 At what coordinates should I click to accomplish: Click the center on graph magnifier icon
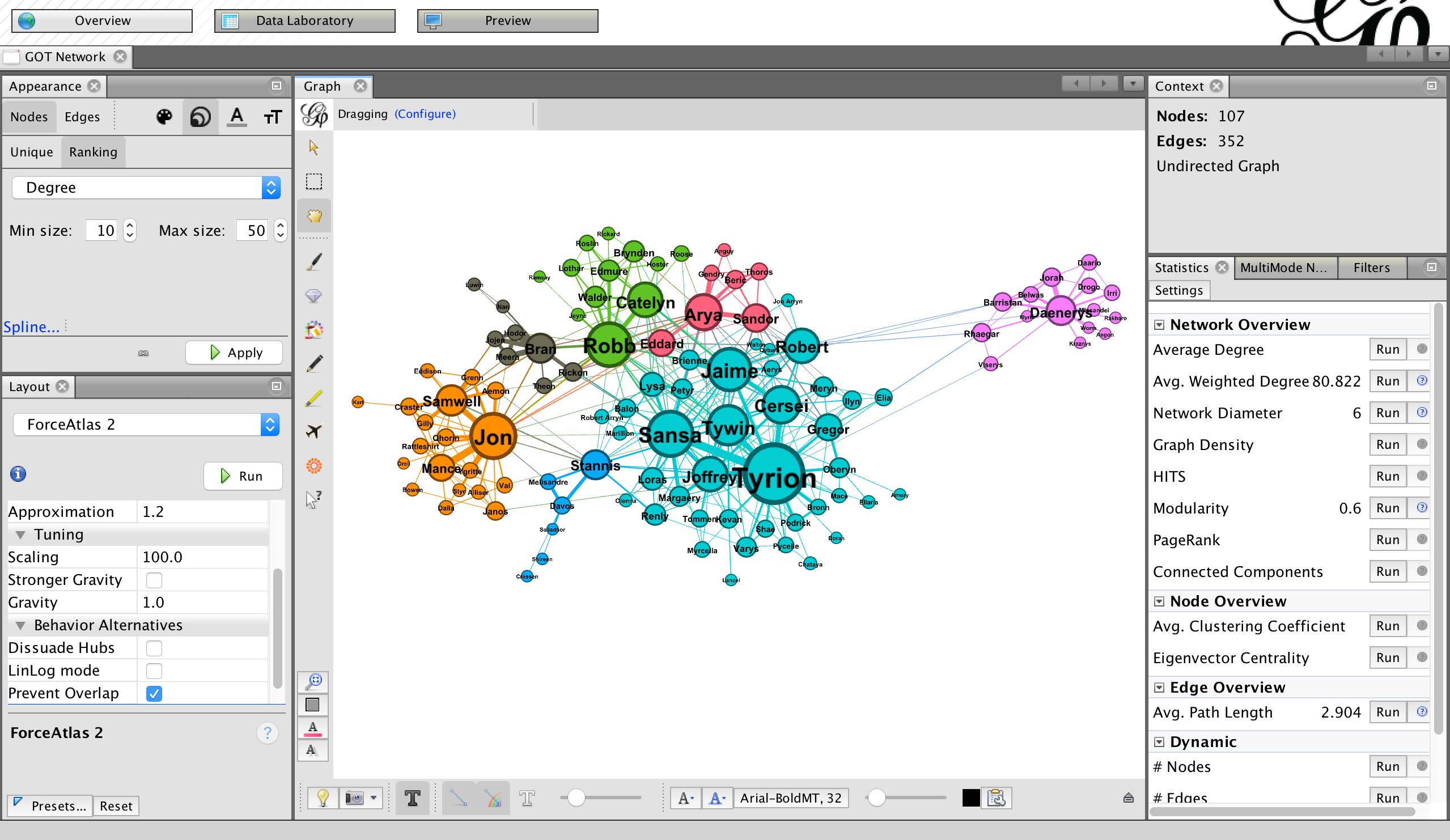pyautogui.click(x=313, y=682)
